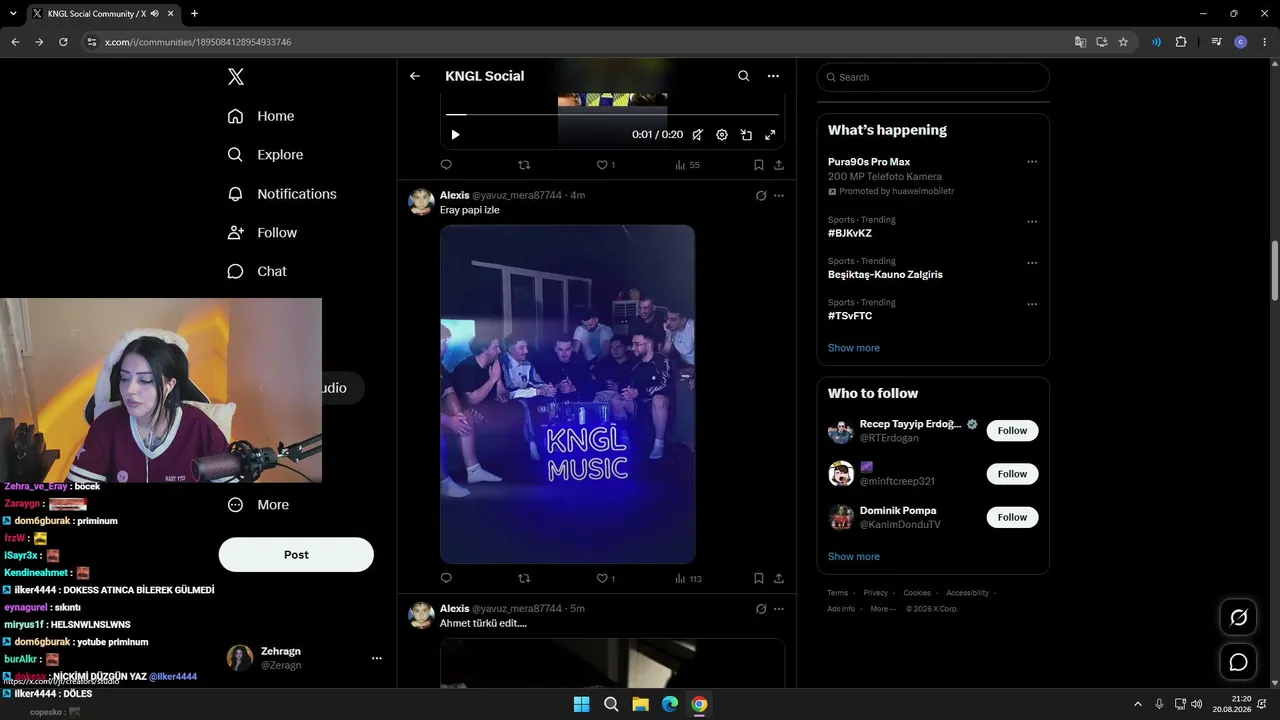Show more trends under What's happening
1280x720 pixels.
point(854,348)
